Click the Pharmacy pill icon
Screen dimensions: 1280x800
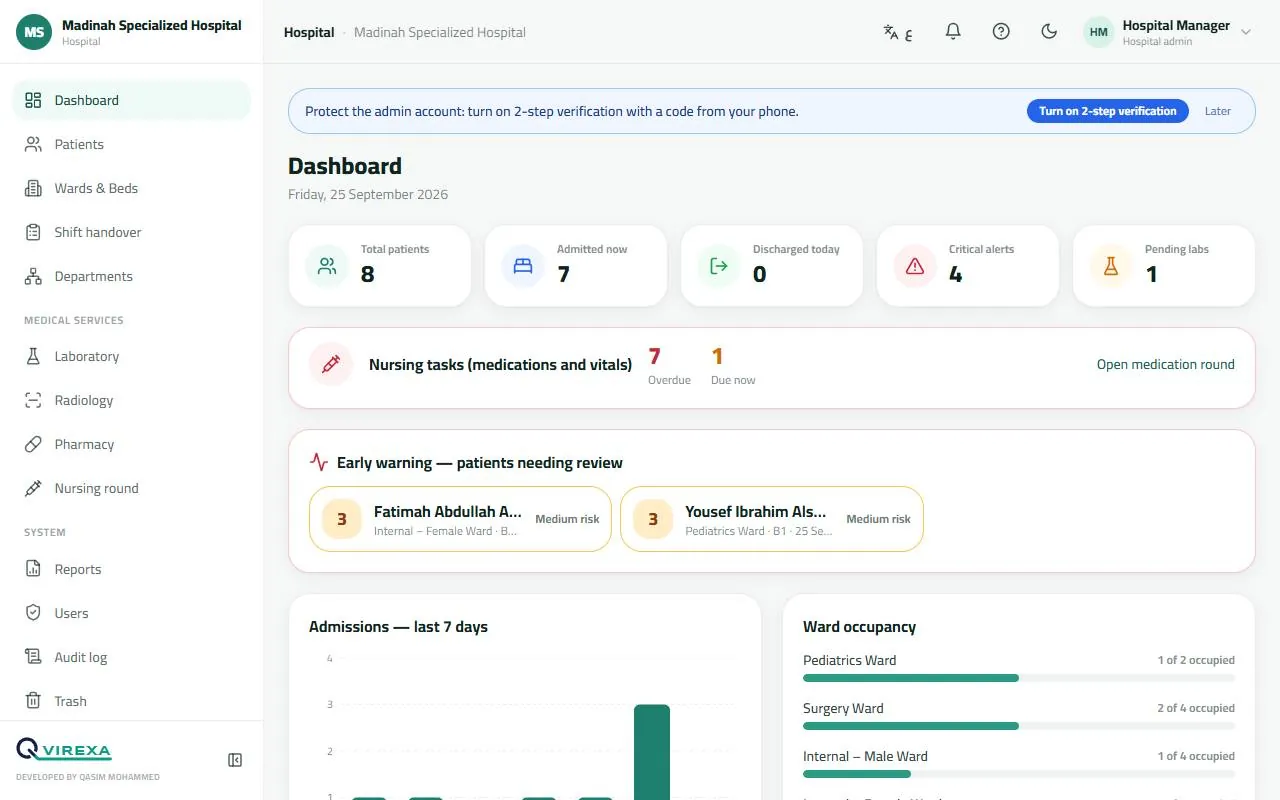point(33,444)
